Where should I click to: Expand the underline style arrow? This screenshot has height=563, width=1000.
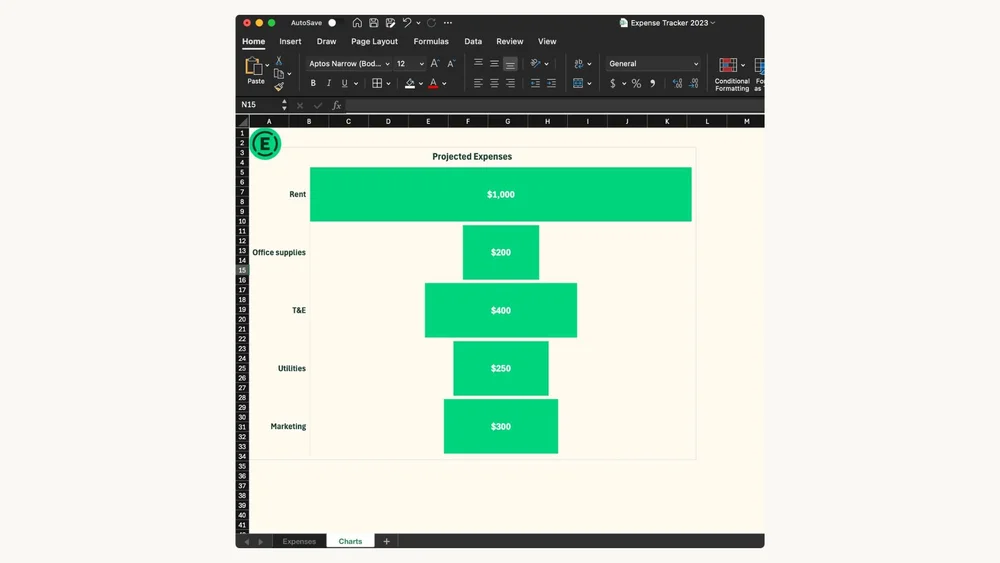[356, 84]
